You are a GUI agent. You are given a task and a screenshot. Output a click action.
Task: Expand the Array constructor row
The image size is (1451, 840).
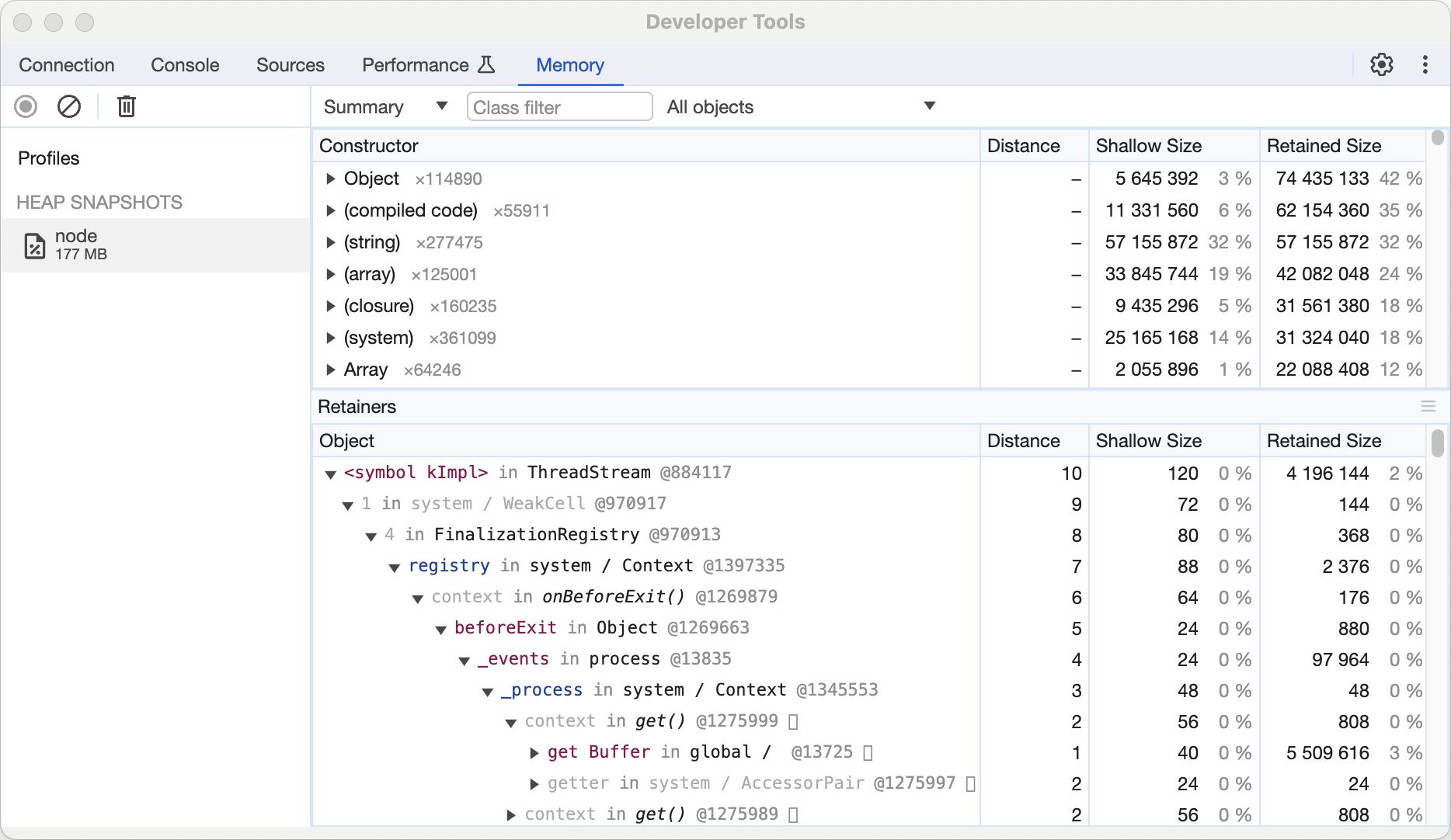[x=330, y=370]
